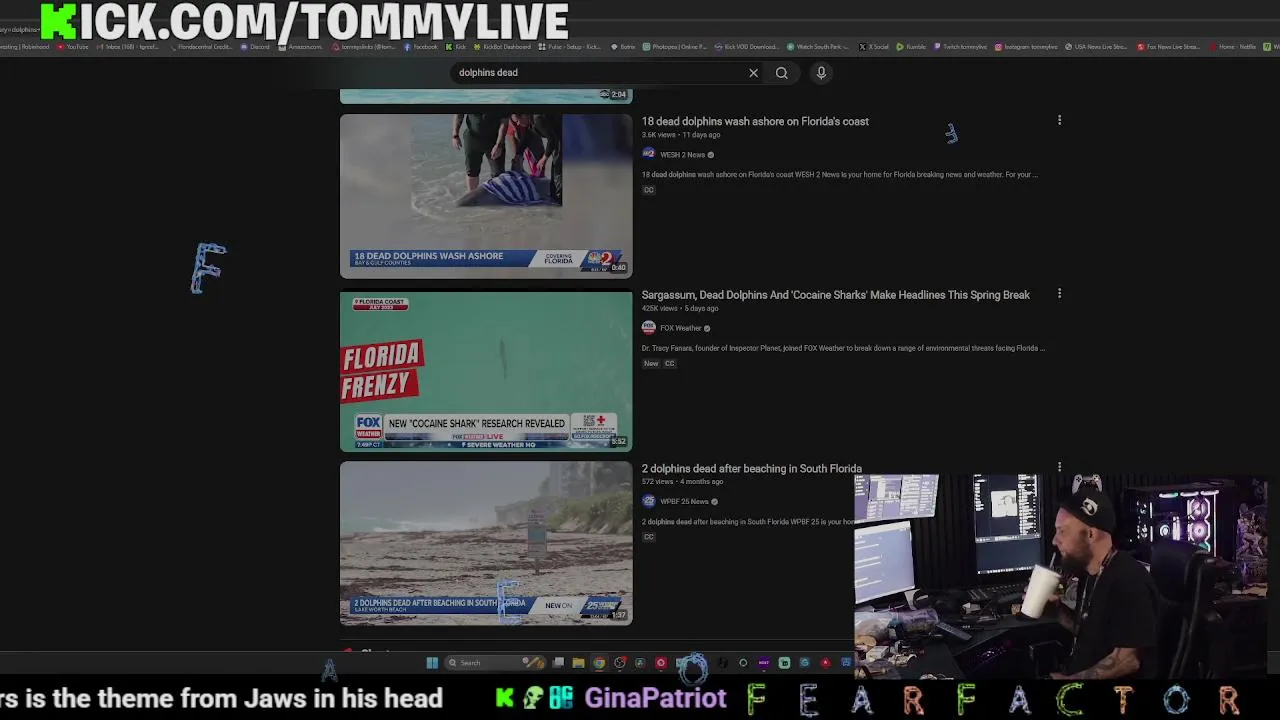Click the FOX Weather channel avatar
This screenshot has width=1280, height=720.
(648, 328)
